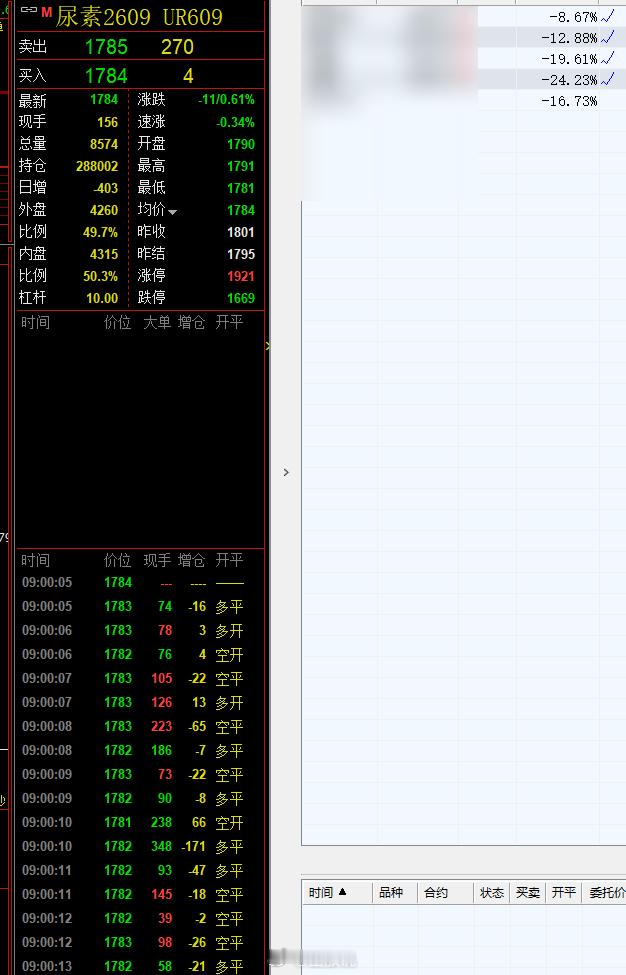Select the tick row with volume 238 空开

140,823
